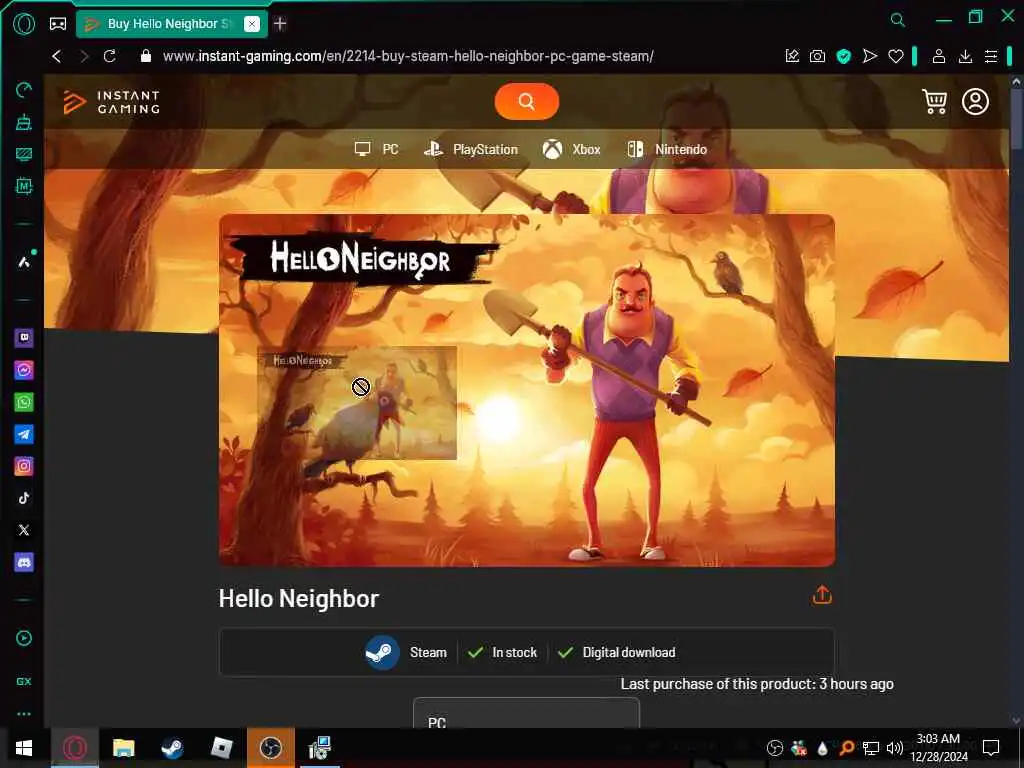Open the monitor icon in the sidebar
Screen dimensions: 1024x768
[x=24, y=154]
